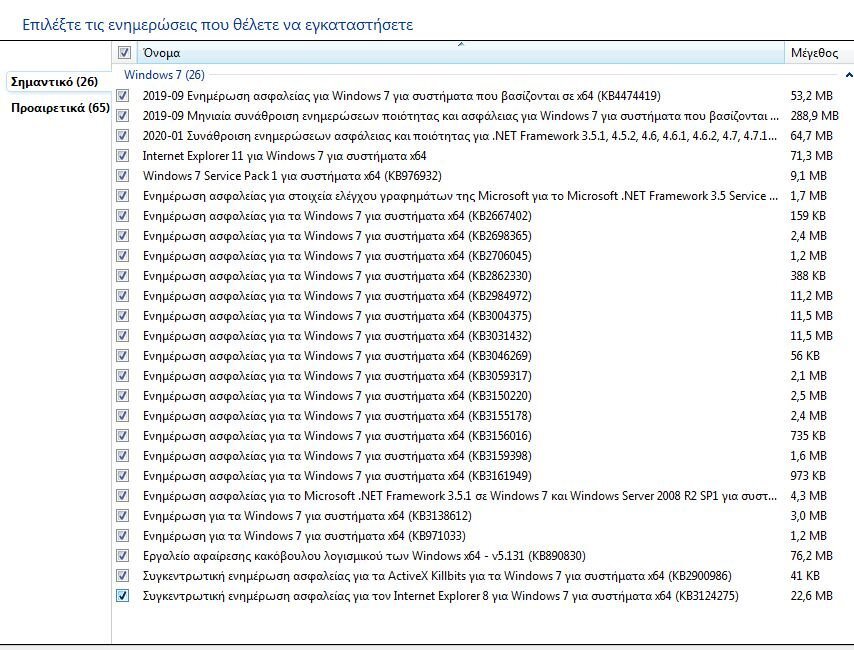Image resolution: width=854 pixels, height=650 pixels.
Task: Toggle the select-all checkbox in the header
Action: tap(124, 53)
